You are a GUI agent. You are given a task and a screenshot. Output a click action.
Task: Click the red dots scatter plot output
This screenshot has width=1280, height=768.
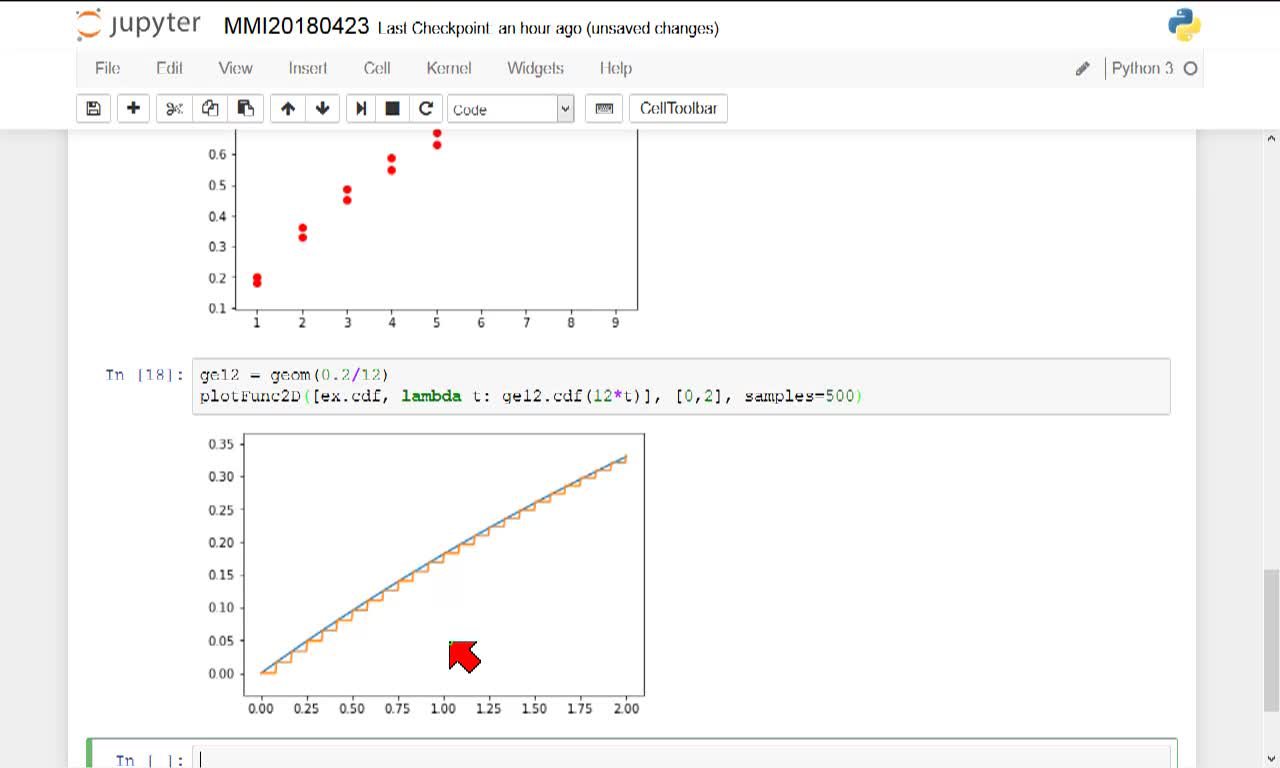424,230
